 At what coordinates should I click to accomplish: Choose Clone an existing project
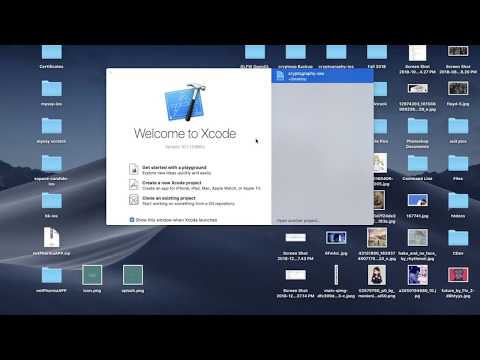pyautogui.click(x=169, y=198)
